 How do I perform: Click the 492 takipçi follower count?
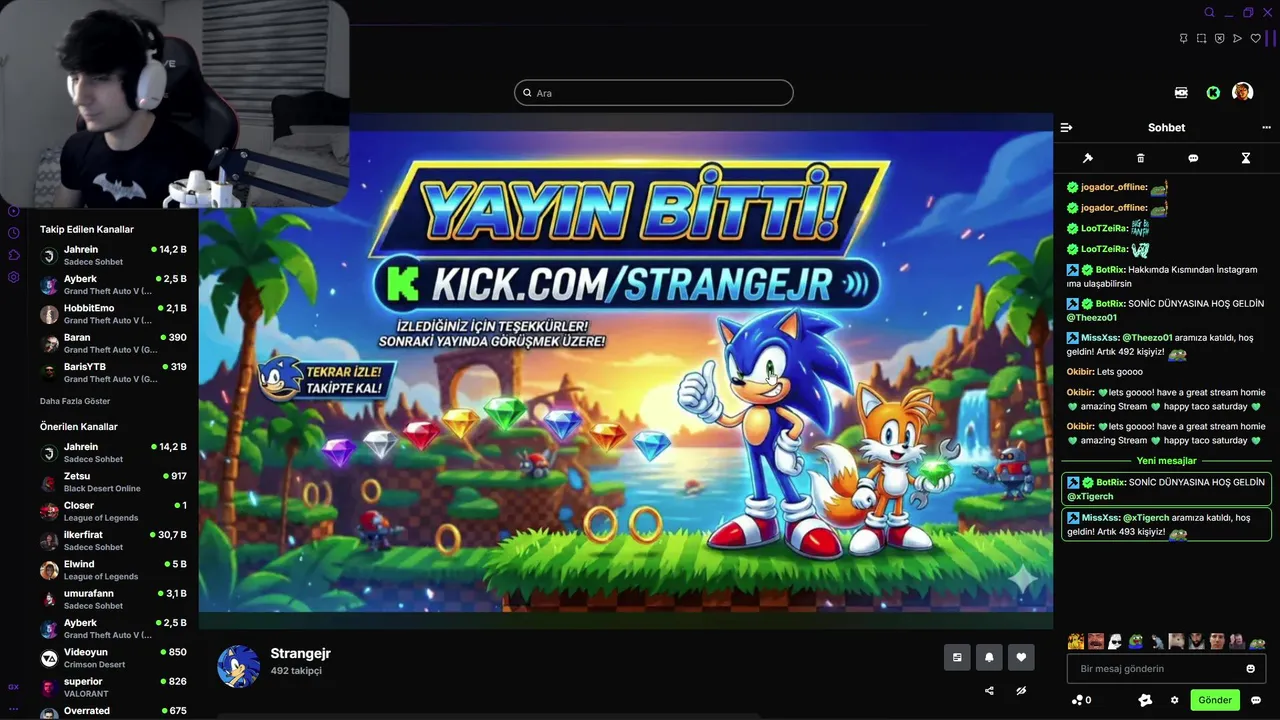[x=296, y=671]
